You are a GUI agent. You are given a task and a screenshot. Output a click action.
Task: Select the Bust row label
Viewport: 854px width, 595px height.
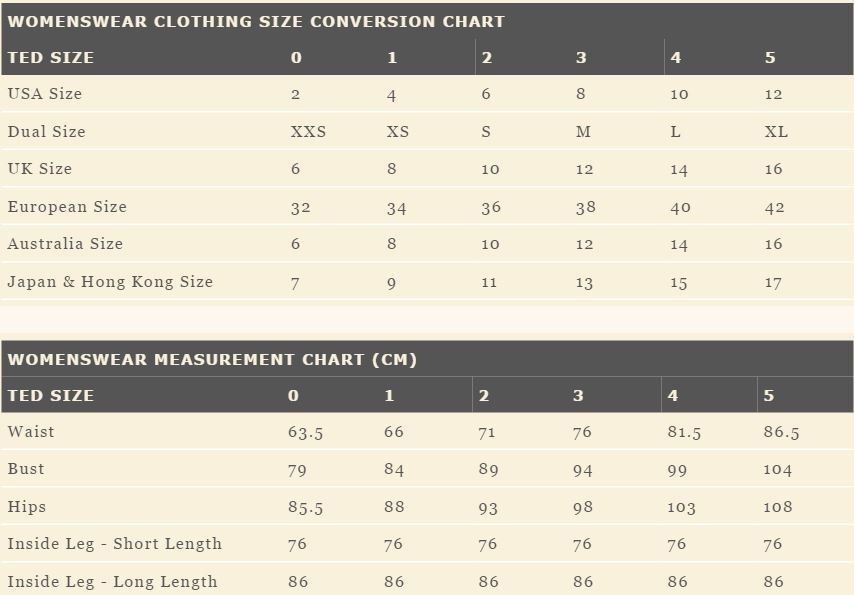[x=26, y=469]
